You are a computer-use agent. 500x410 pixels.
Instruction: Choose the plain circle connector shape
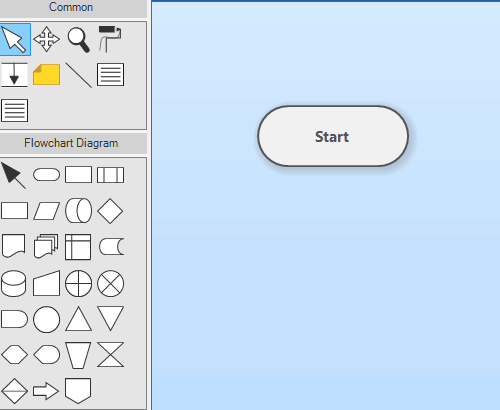47,319
